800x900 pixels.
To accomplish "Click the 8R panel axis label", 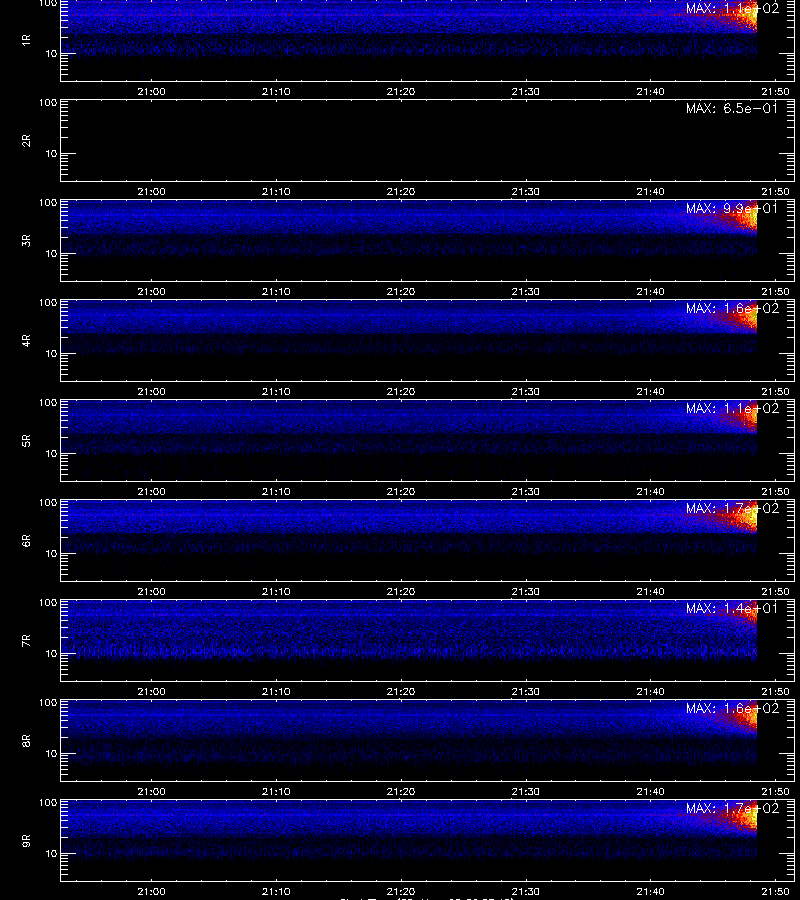I will 26,740.
